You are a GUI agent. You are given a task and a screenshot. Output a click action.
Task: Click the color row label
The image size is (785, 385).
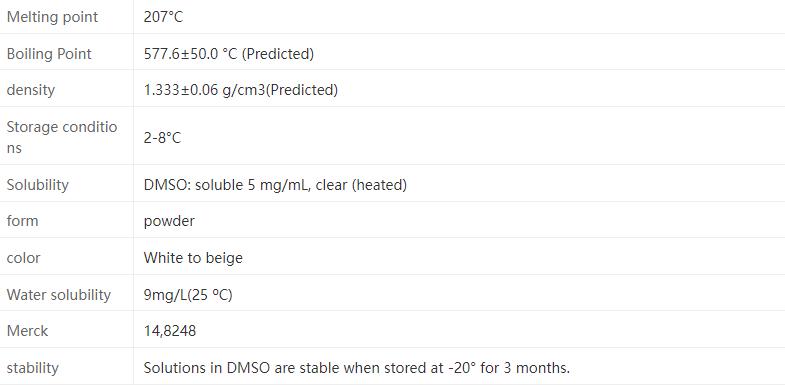[x=23, y=258]
